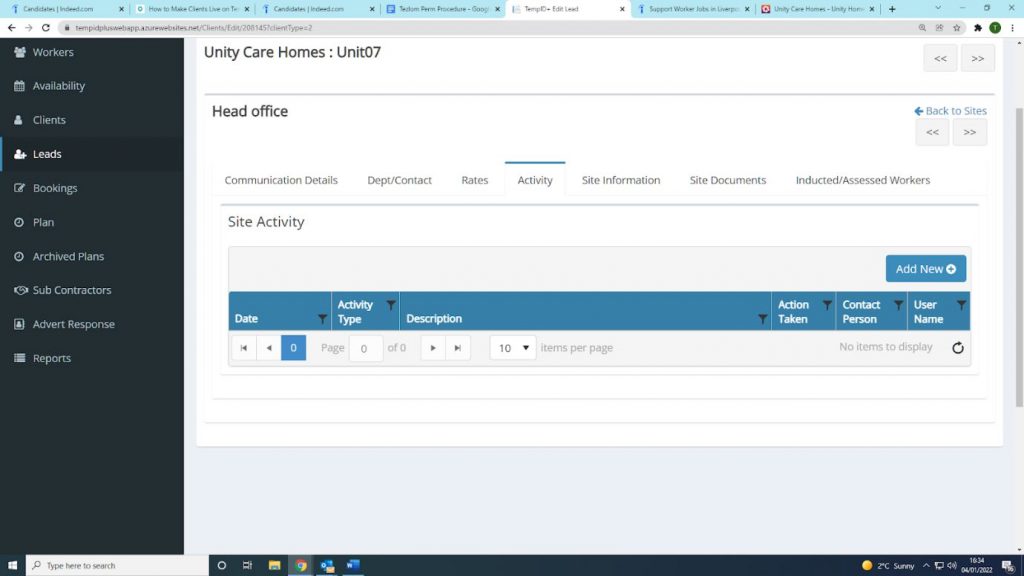Go to the first page of the grid
This screenshot has width=1024, height=576.
click(244, 348)
